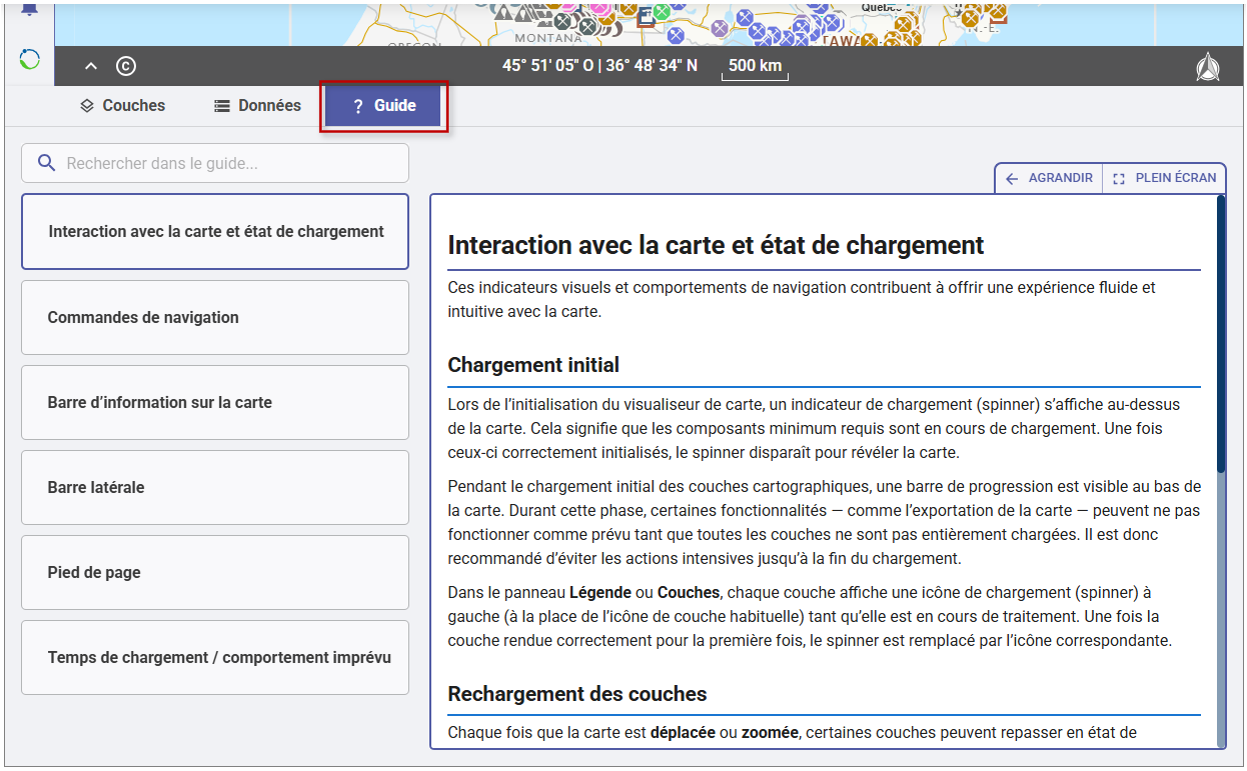
Task: Open Interaction avec la carte guide section
Action: point(215,231)
